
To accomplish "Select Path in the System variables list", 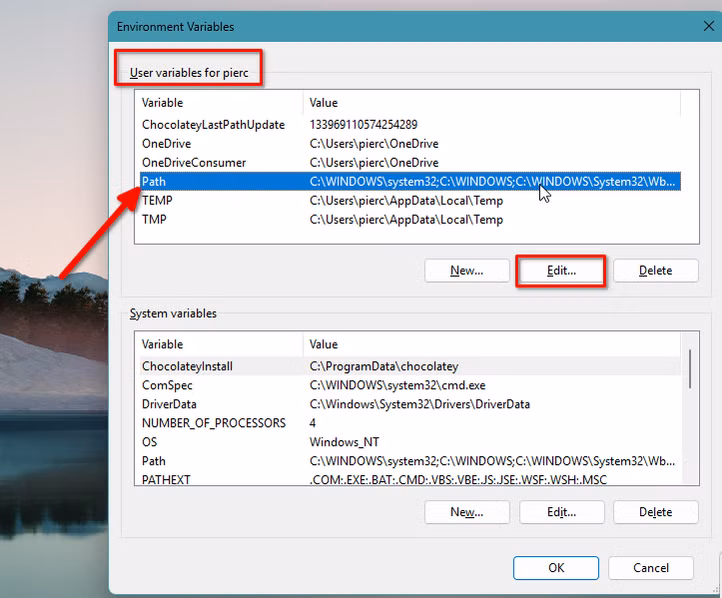I will tap(154, 461).
